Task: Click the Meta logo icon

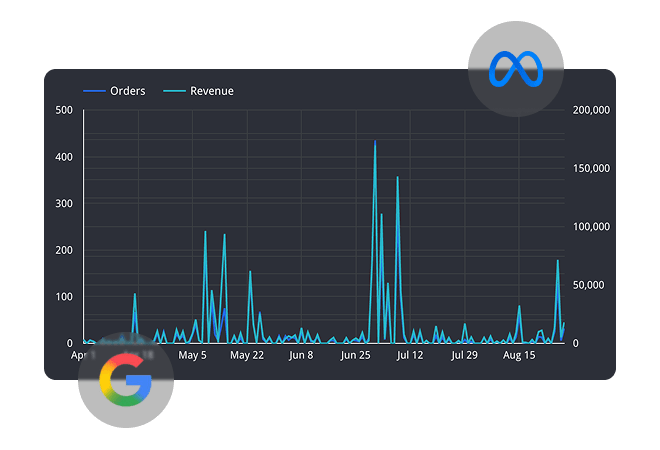Action: click(x=515, y=69)
